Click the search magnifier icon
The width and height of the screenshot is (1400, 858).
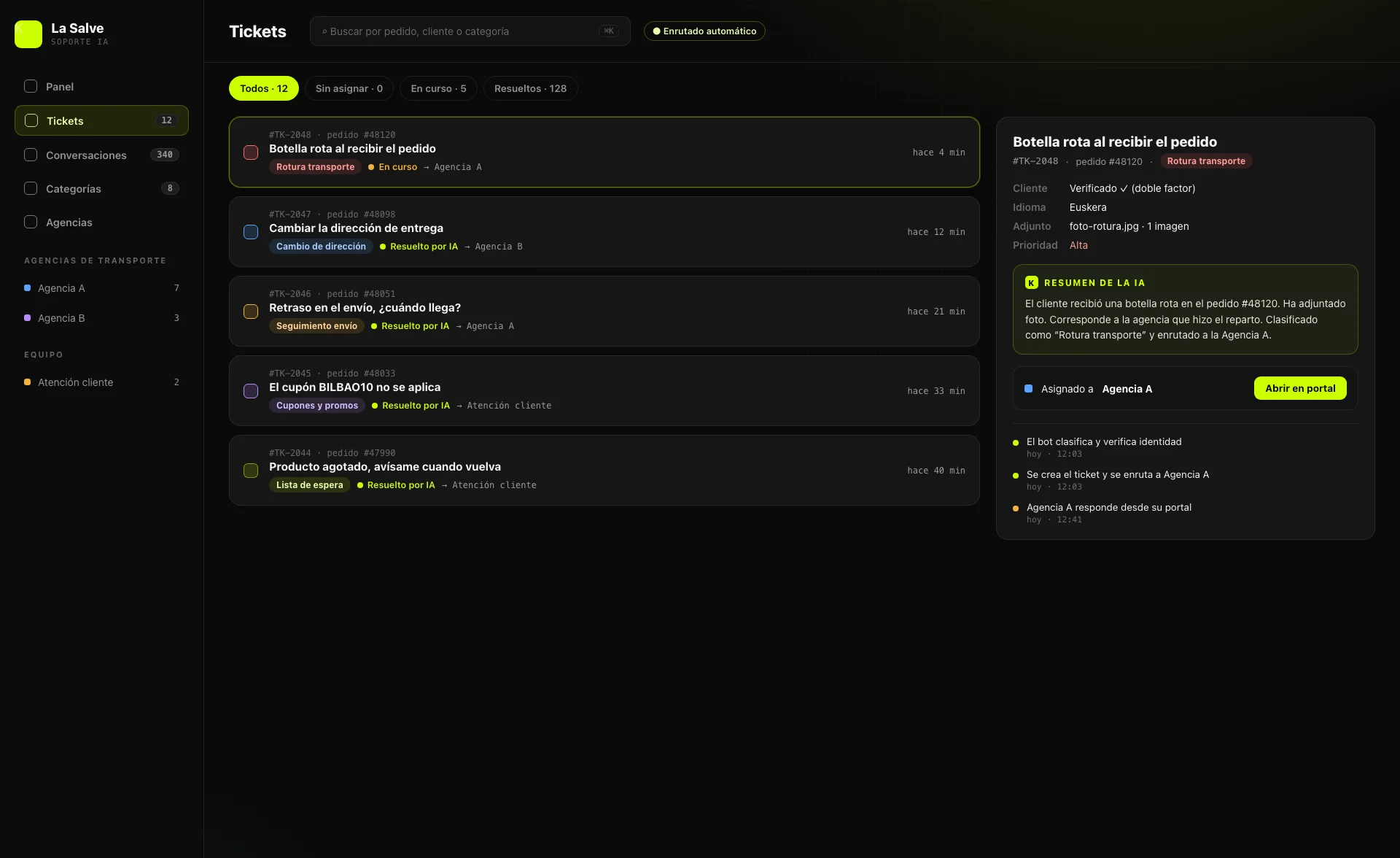tap(324, 31)
